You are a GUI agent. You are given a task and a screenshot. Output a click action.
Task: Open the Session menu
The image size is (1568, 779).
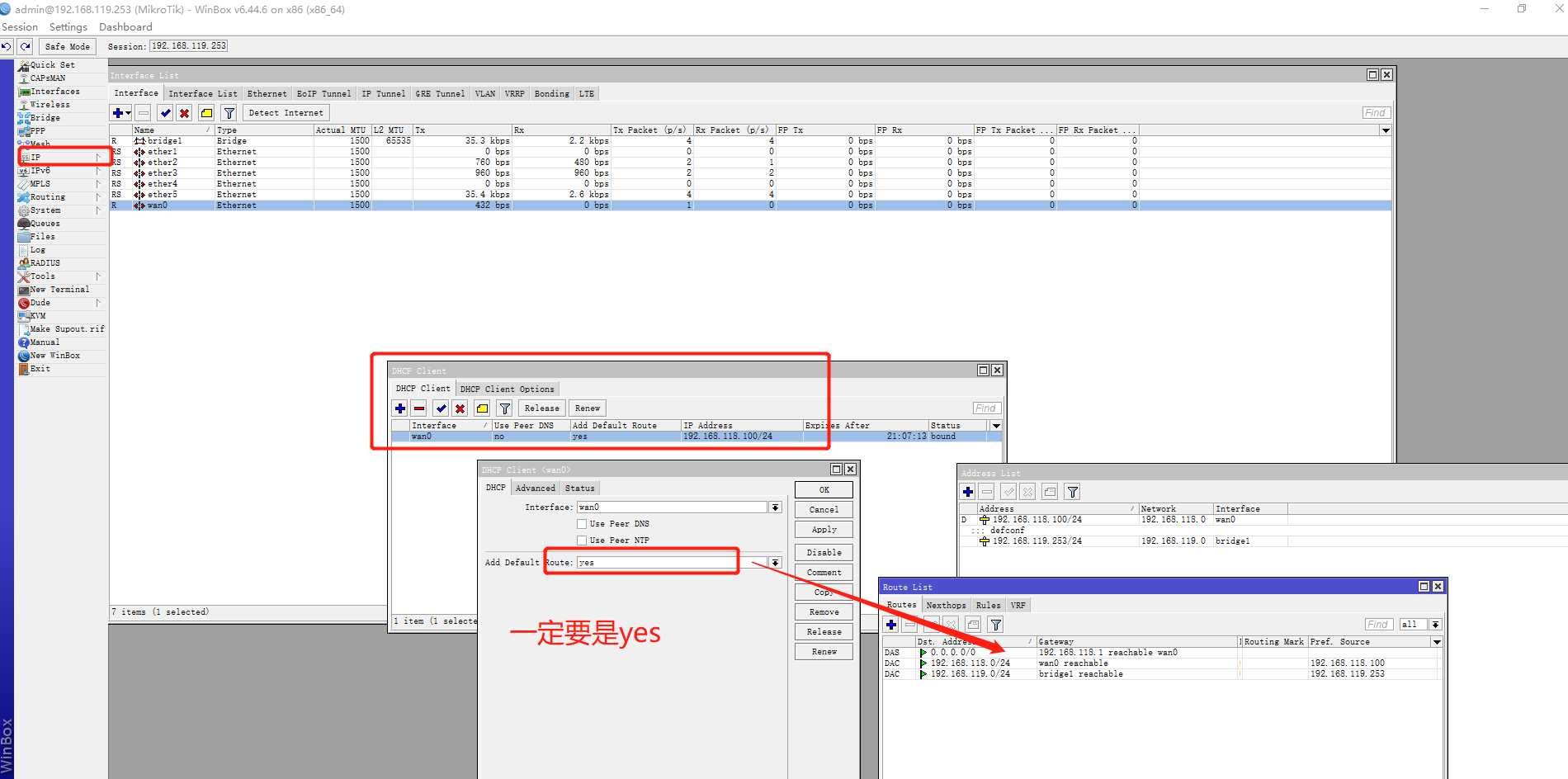point(20,27)
